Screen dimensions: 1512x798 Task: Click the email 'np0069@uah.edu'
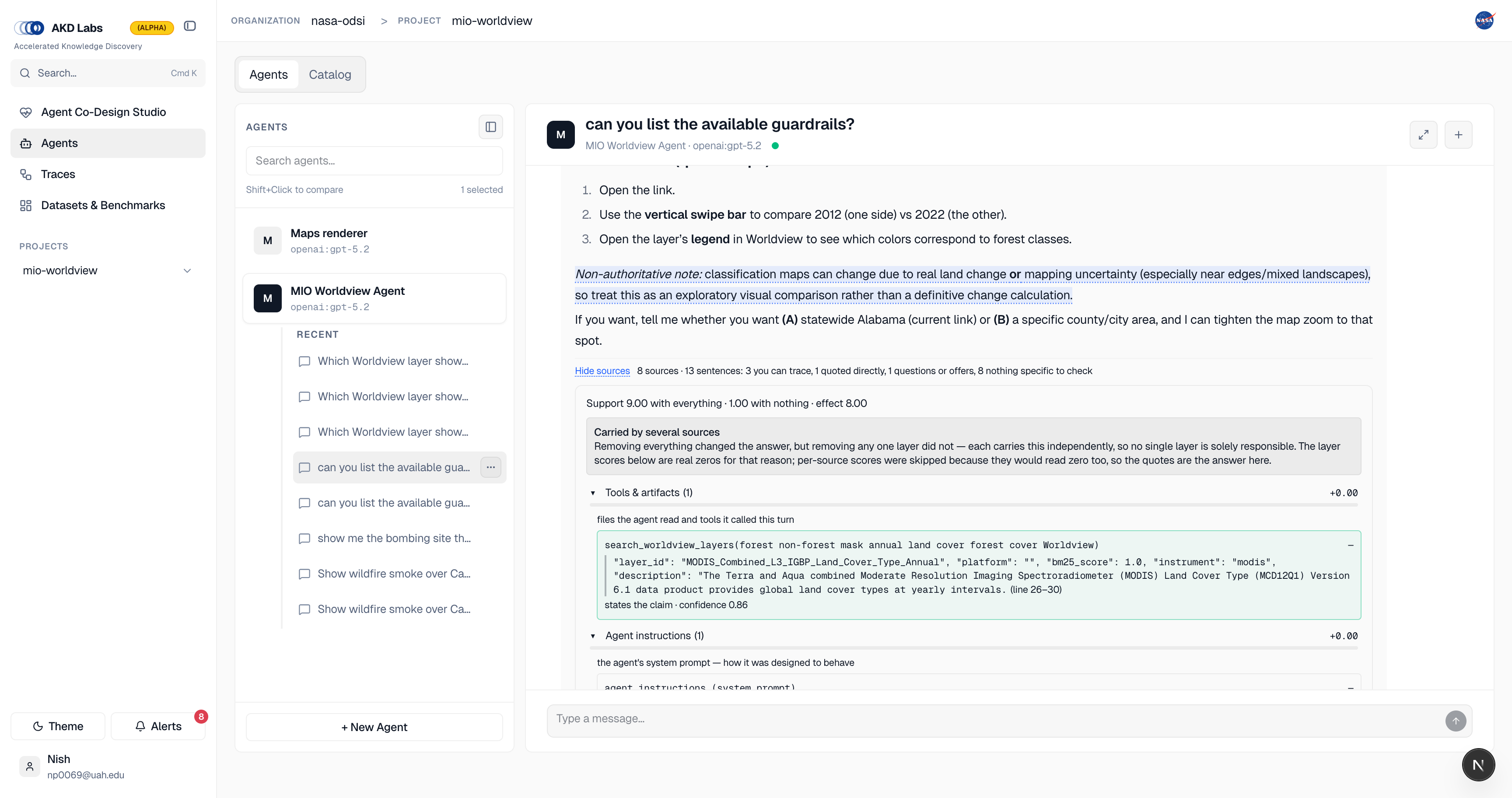pyautogui.click(x=86, y=775)
